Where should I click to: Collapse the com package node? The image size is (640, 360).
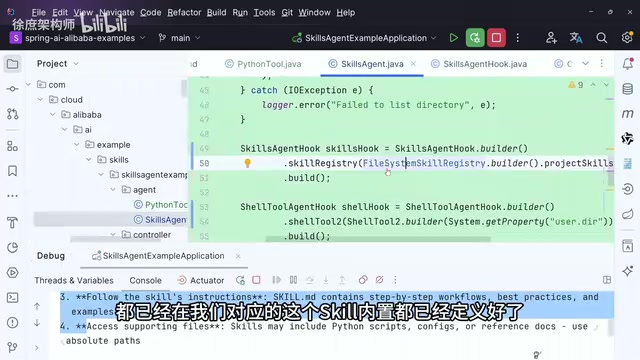[29, 84]
